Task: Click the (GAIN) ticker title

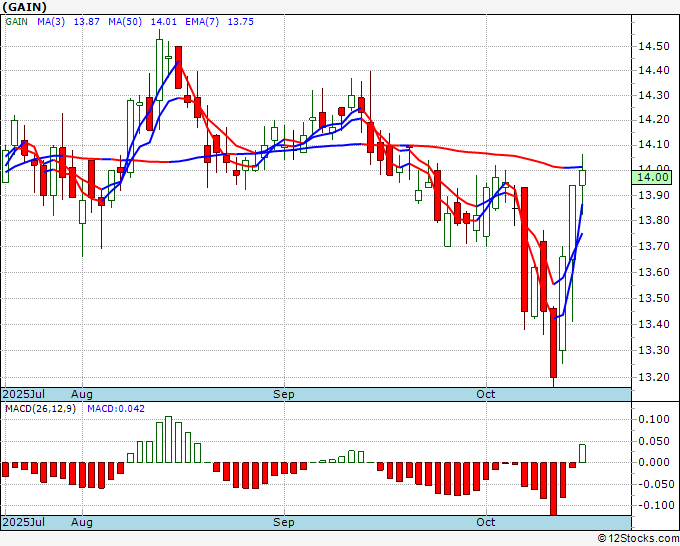Action: tap(24, 7)
